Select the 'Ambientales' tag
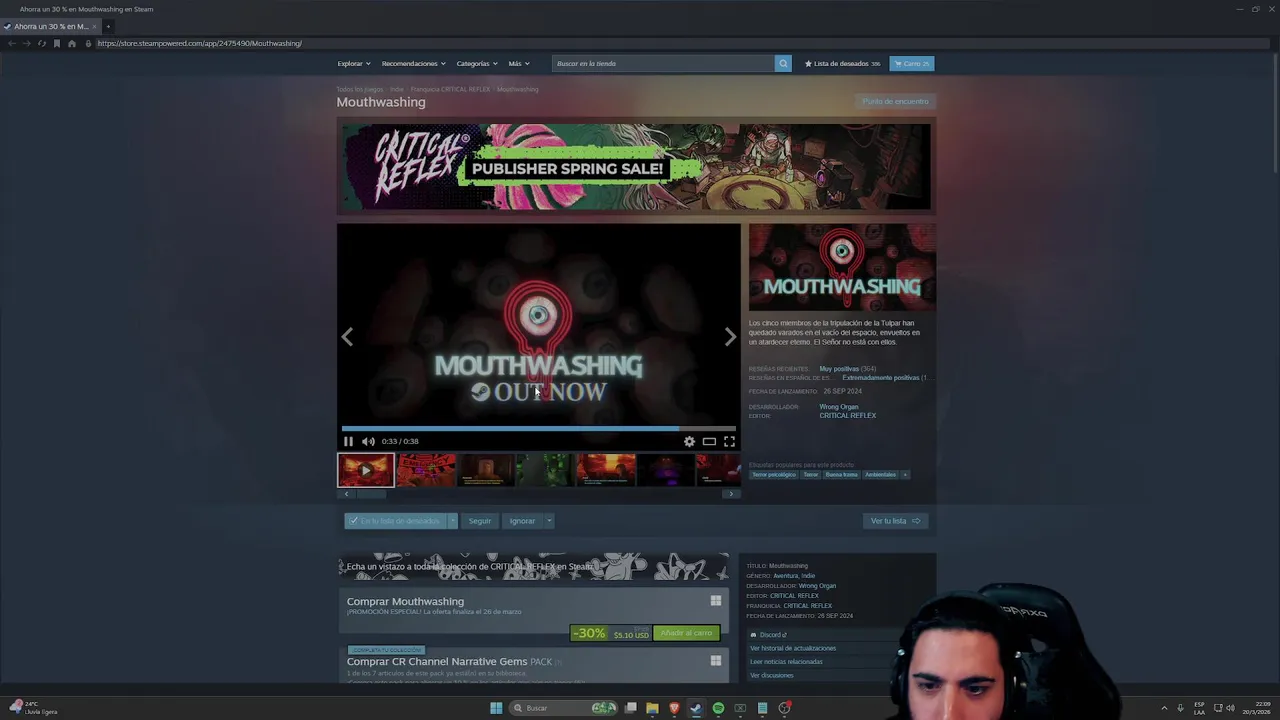Screen dimensions: 1280x720 pos(880,475)
